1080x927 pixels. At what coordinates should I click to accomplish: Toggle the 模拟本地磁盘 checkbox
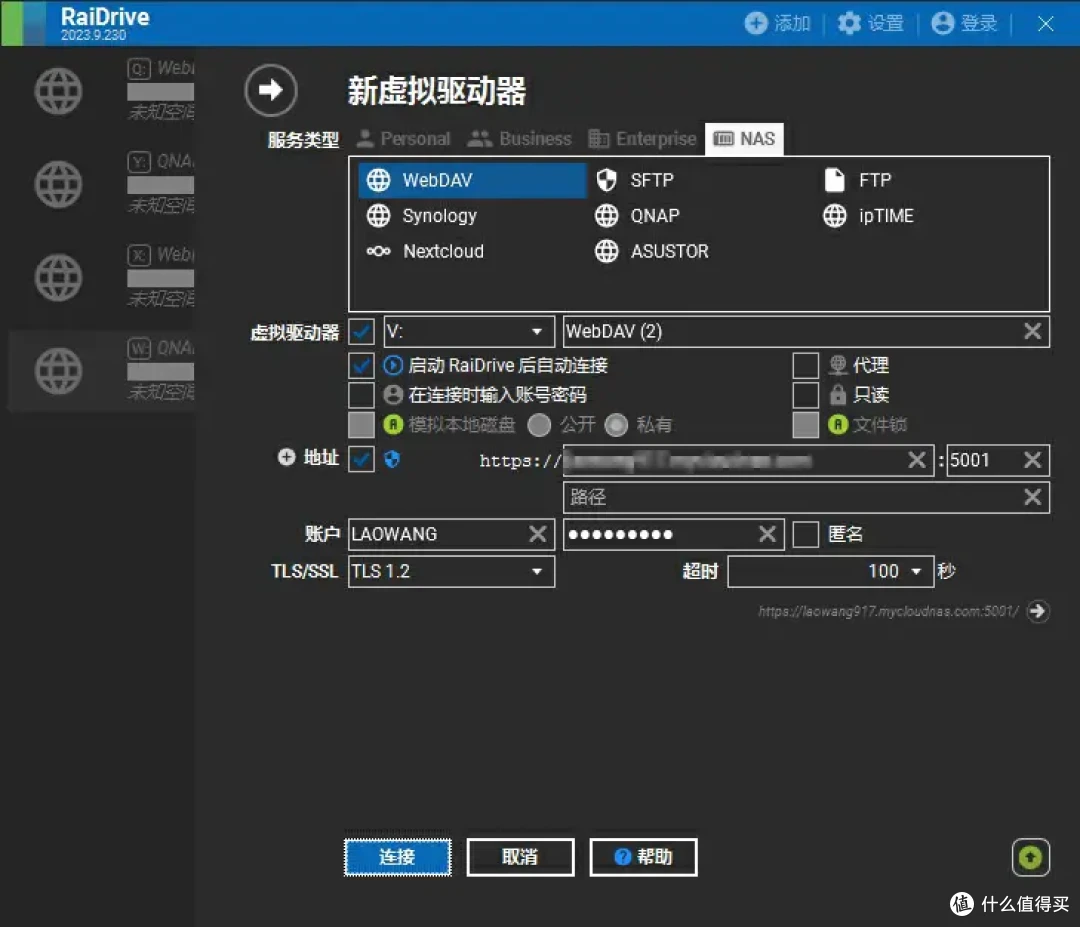(x=362, y=424)
